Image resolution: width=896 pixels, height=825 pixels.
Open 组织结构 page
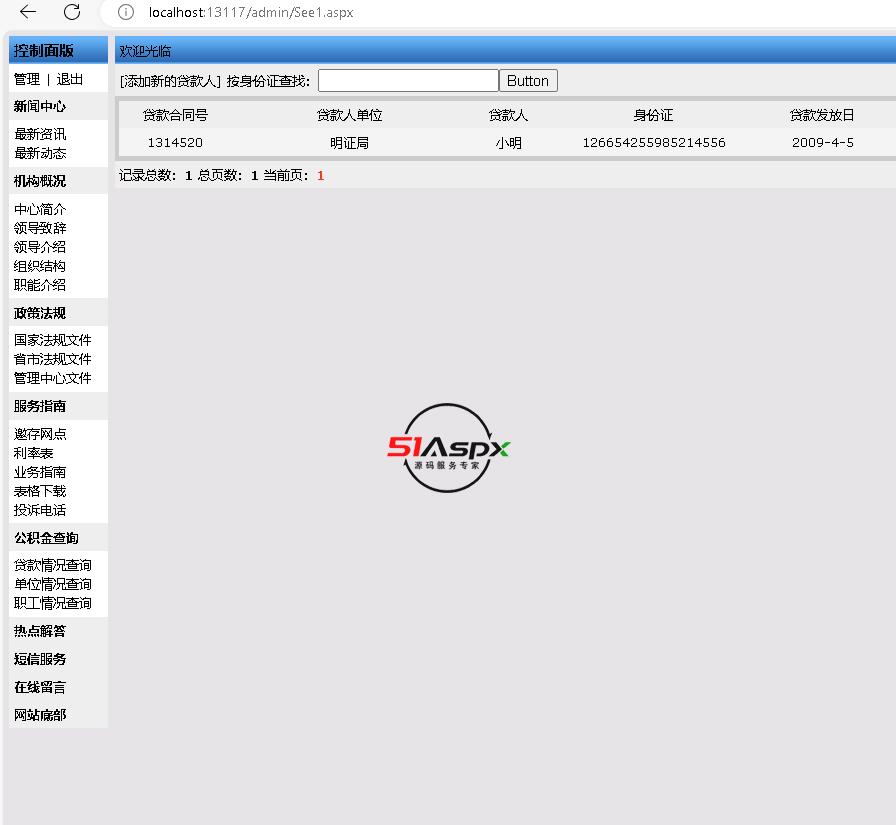point(40,266)
